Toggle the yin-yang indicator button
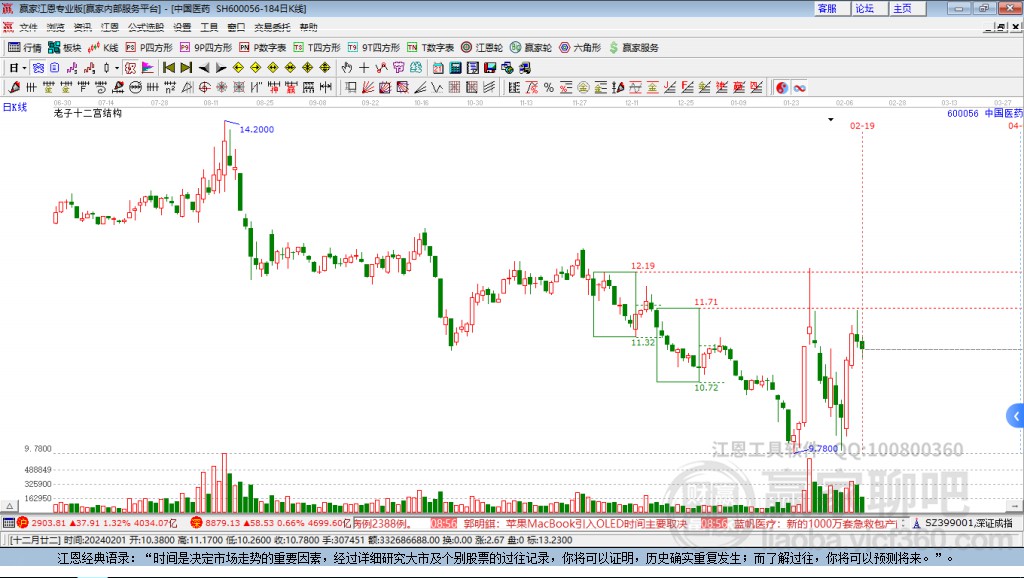 click(x=782, y=87)
